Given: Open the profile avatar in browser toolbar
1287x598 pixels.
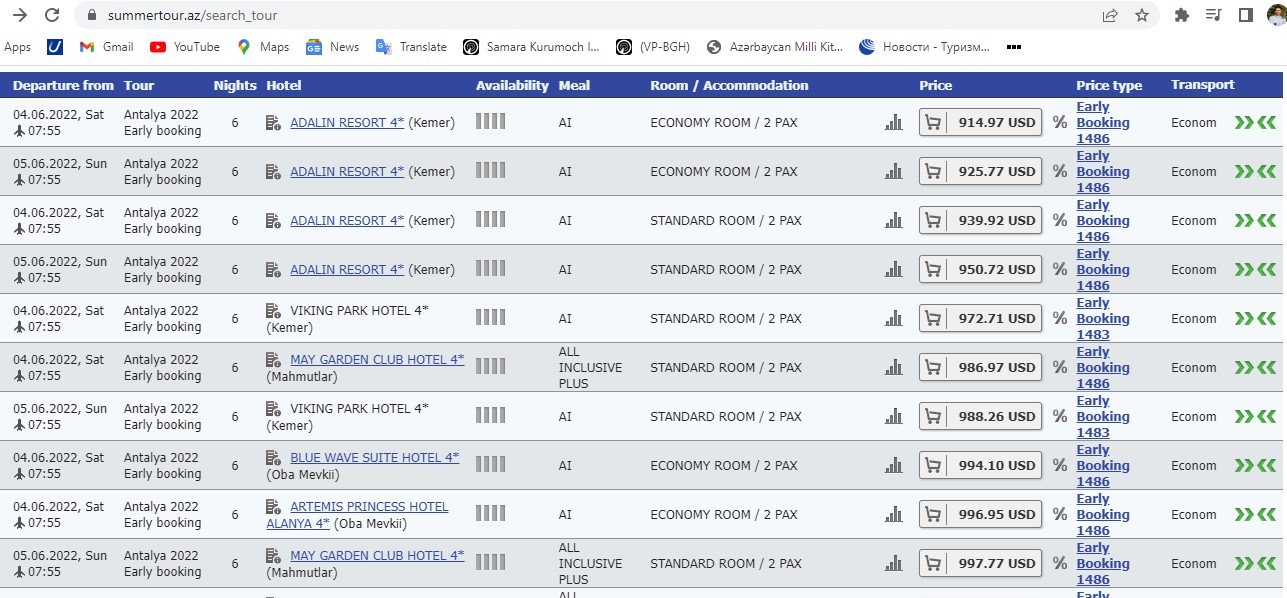Looking at the screenshot, I should click(x=1277, y=15).
